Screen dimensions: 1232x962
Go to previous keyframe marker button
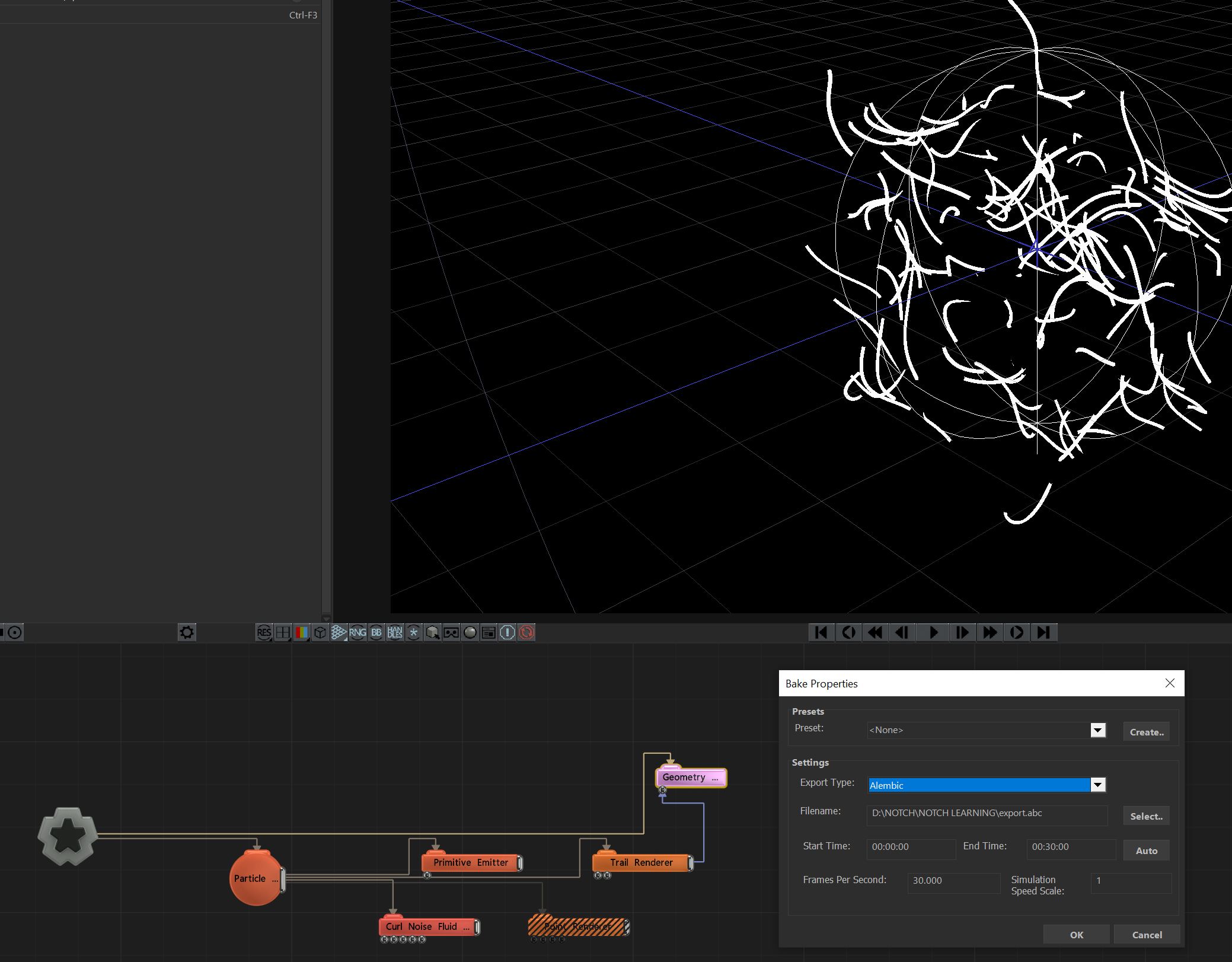(x=848, y=632)
